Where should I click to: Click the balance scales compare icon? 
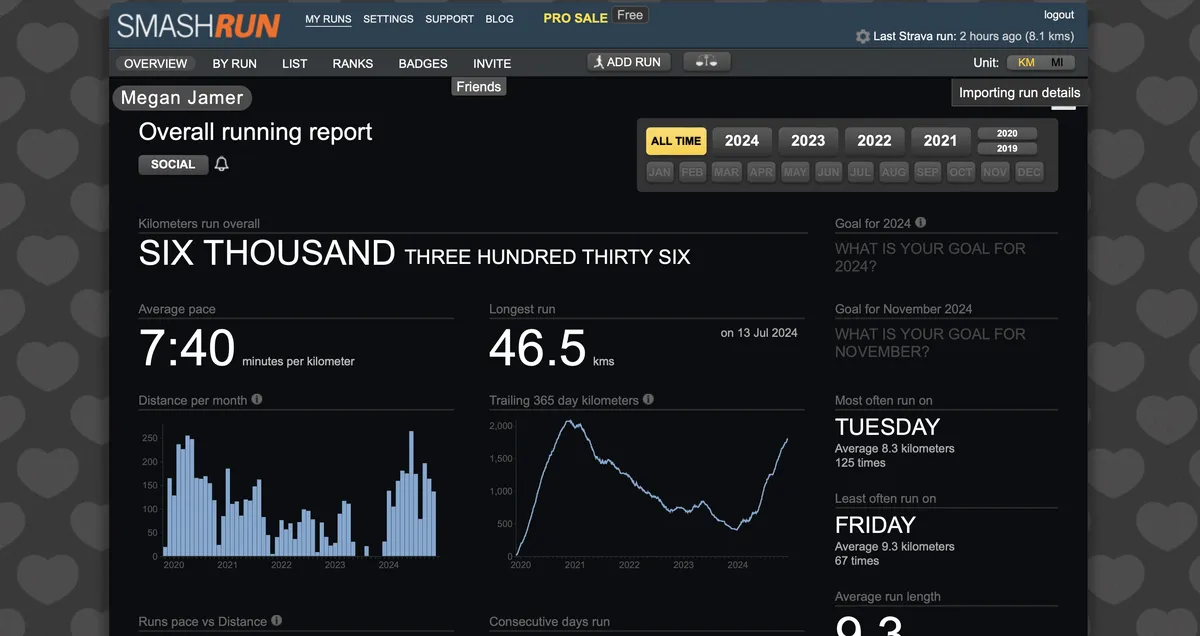click(706, 62)
